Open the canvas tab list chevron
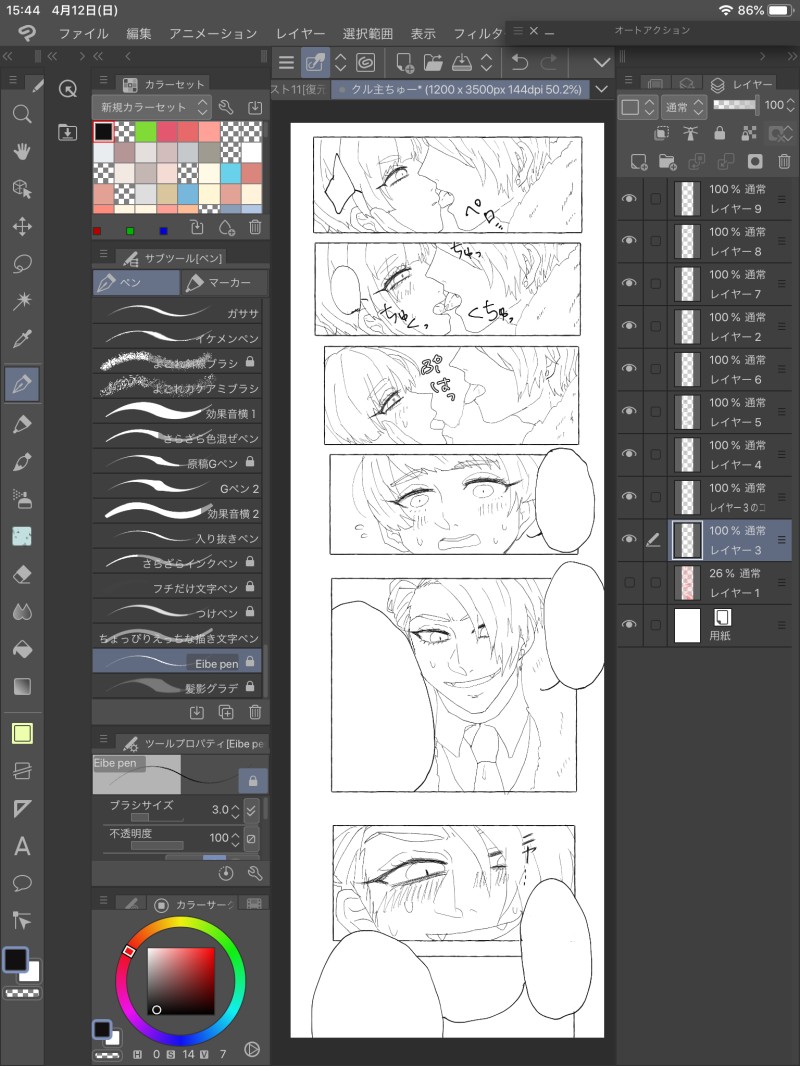Viewport: 800px width, 1066px height. (601, 89)
